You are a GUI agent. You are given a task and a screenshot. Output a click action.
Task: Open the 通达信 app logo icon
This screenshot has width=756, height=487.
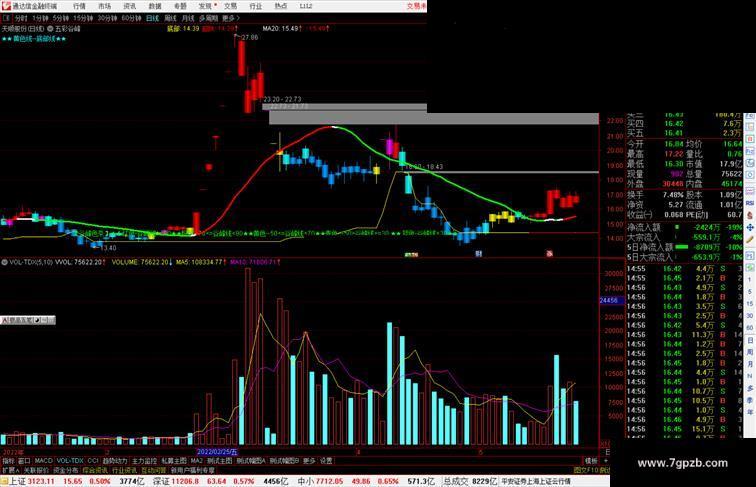pos(6,6)
